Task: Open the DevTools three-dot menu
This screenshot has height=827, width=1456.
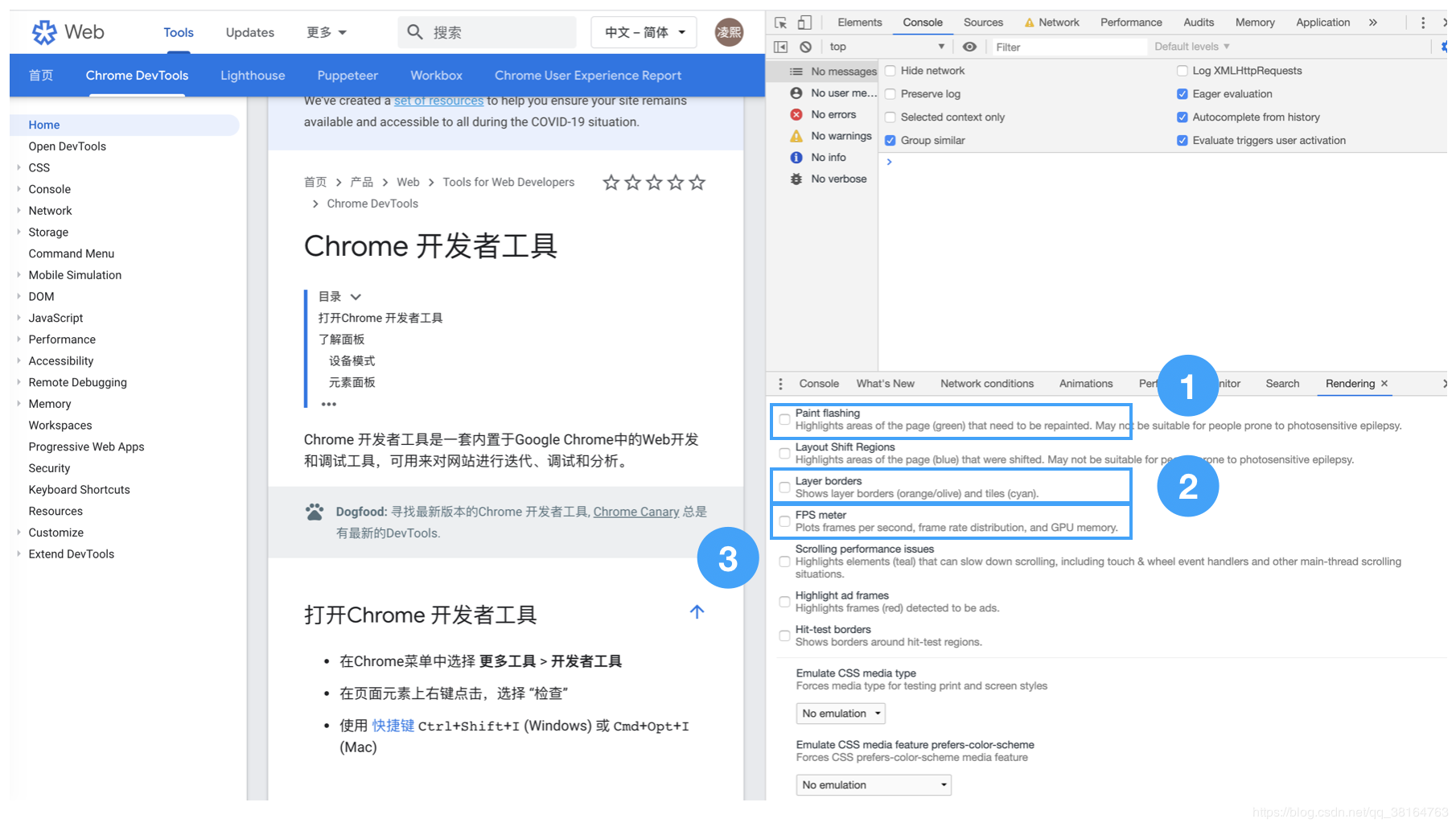Action: (x=1423, y=23)
